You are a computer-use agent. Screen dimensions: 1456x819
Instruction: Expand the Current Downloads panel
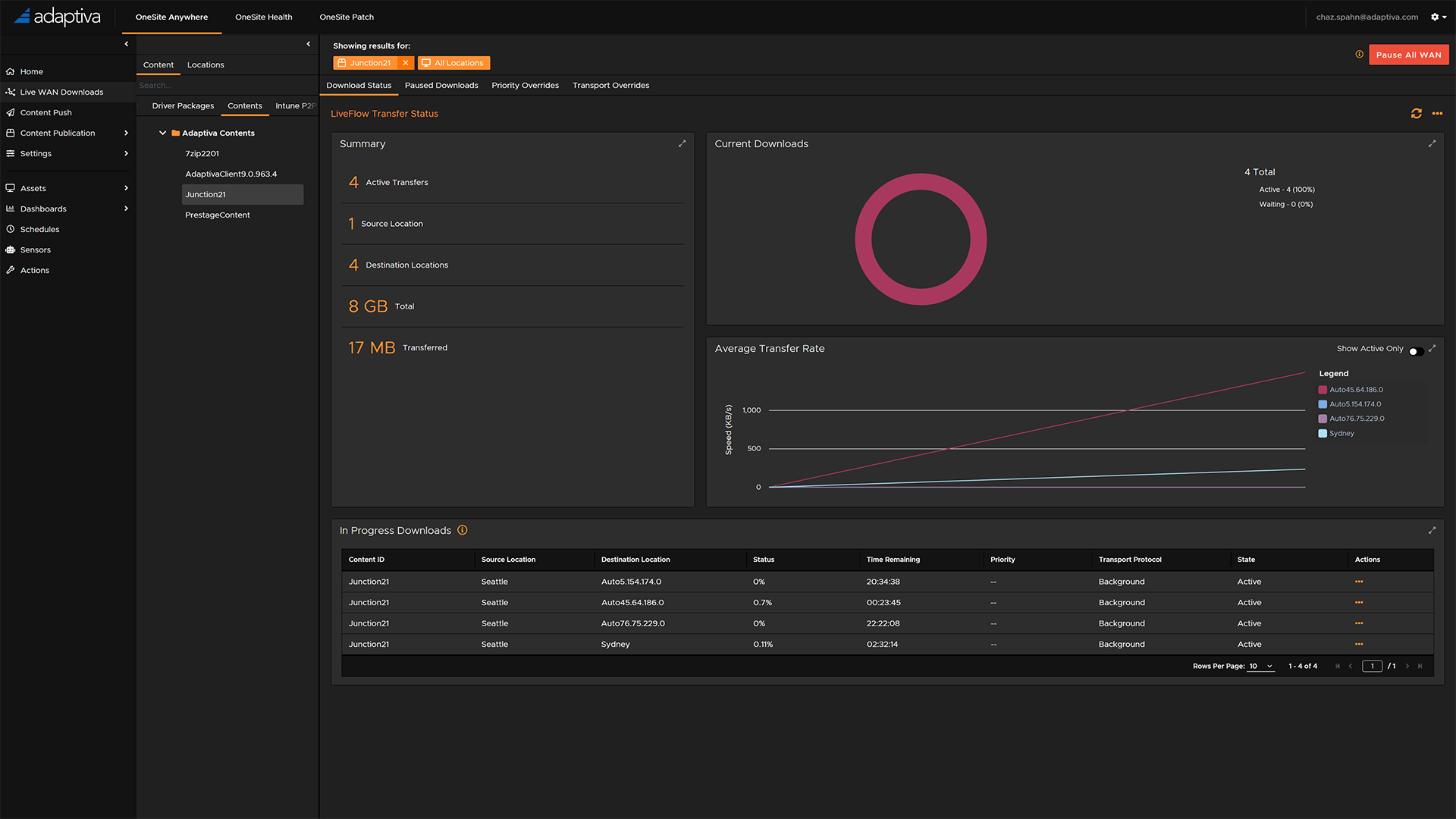pyautogui.click(x=1432, y=143)
